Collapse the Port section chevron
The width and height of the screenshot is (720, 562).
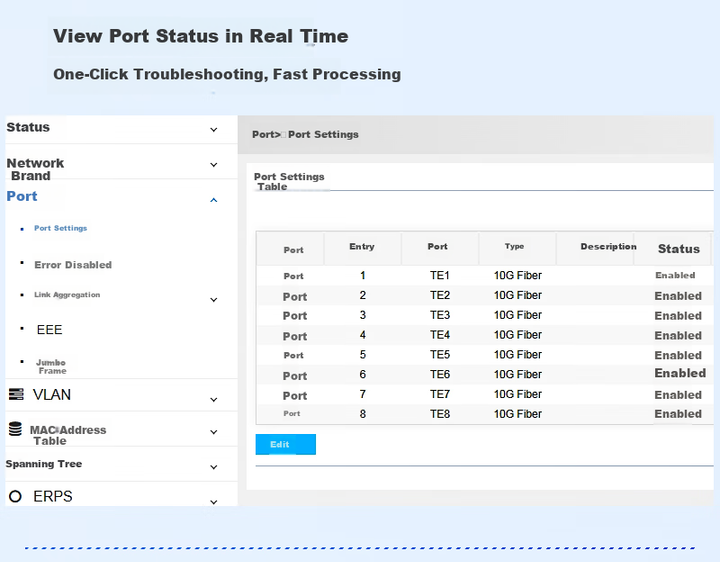[x=214, y=200]
